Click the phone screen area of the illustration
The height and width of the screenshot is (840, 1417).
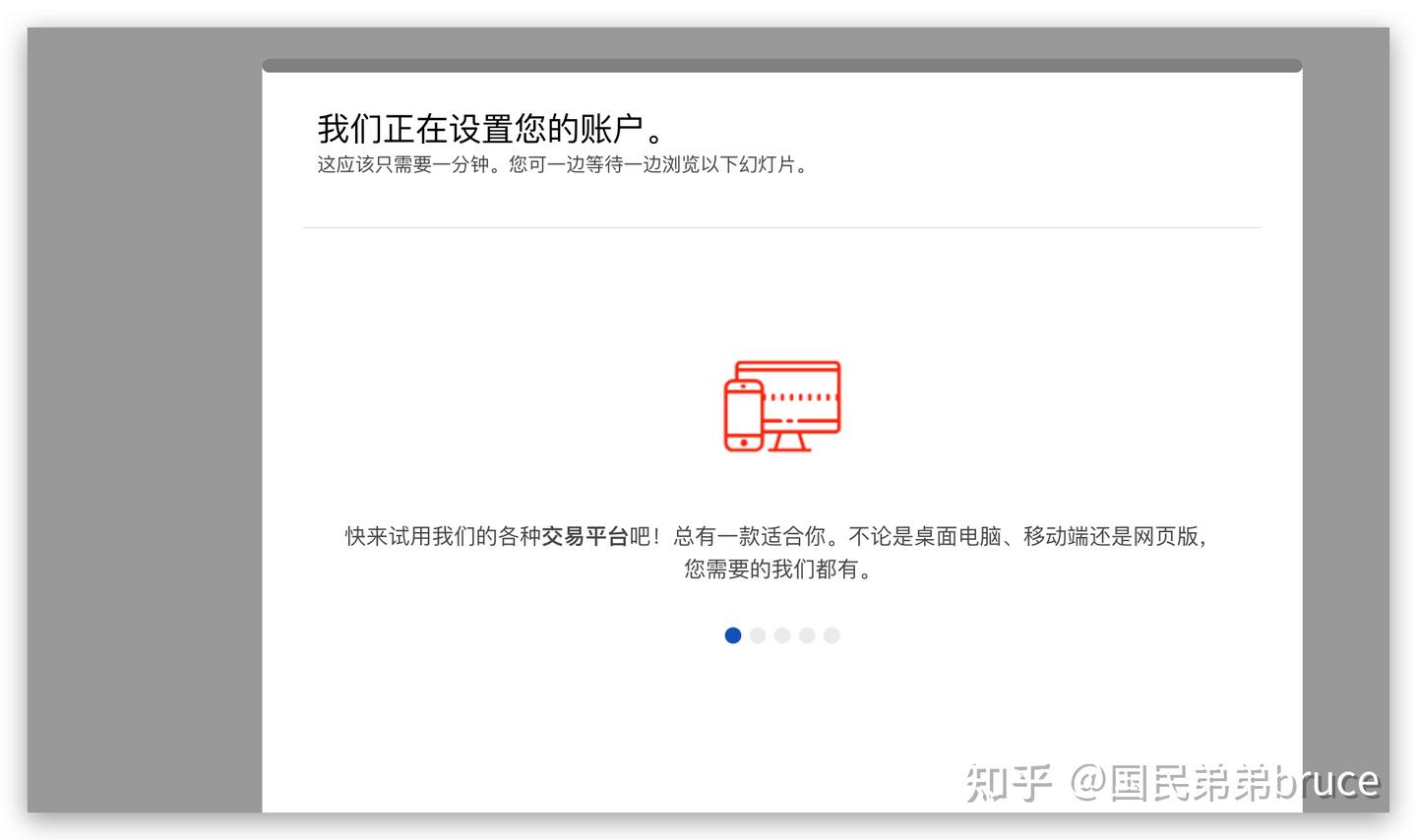[744, 414]
